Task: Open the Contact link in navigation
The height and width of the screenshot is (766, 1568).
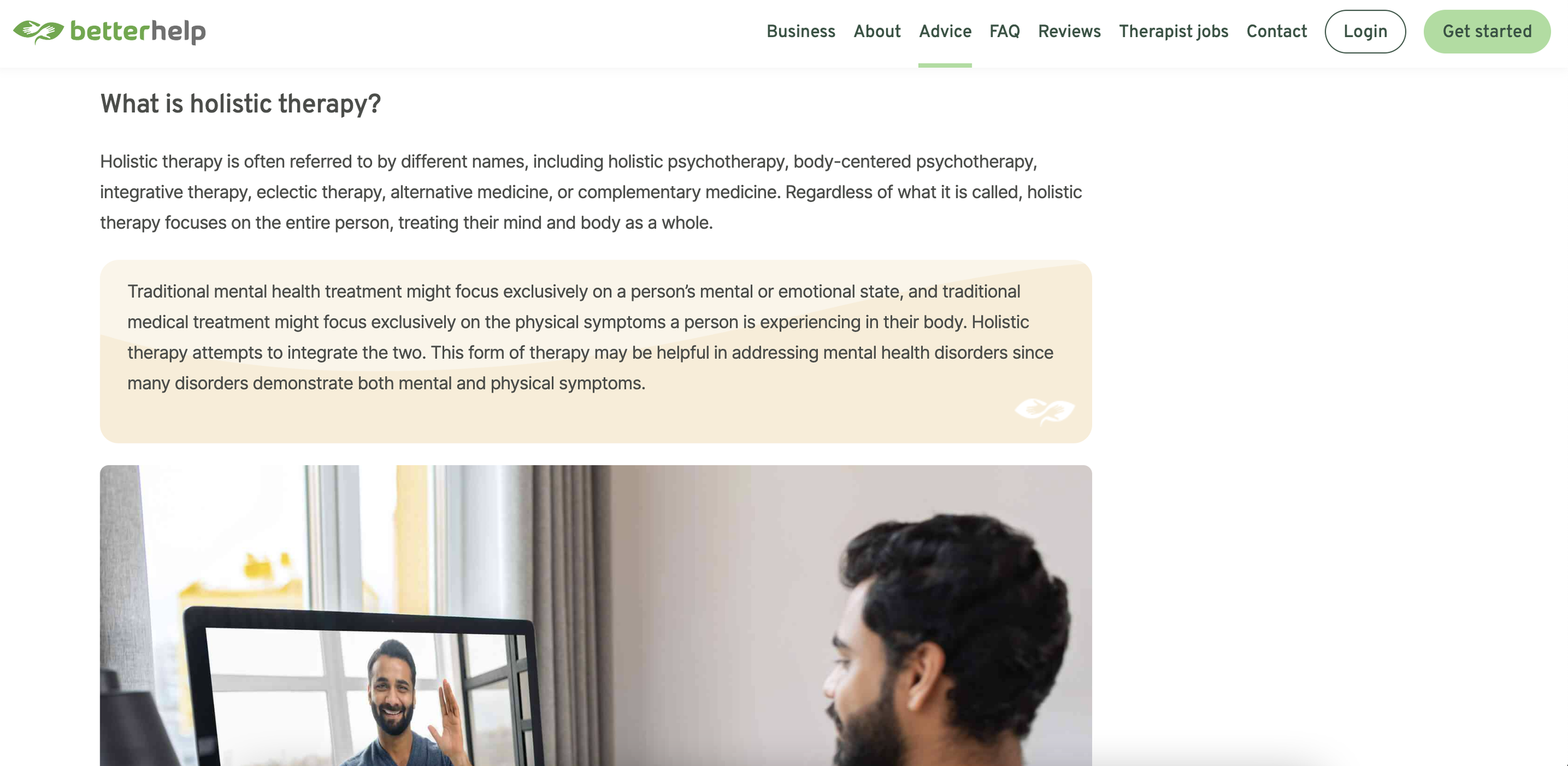Action: (x=1276, y=31)
